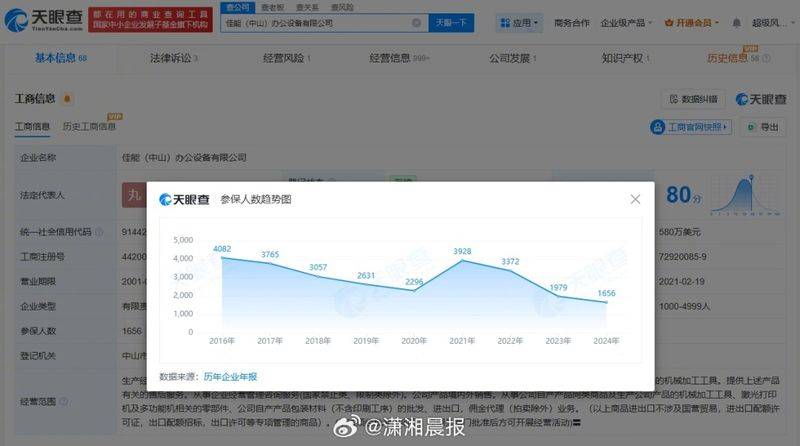Click the 72920085-9 organization code
Viewport: 800px width, 446px height.
click(x=682, y=257)
